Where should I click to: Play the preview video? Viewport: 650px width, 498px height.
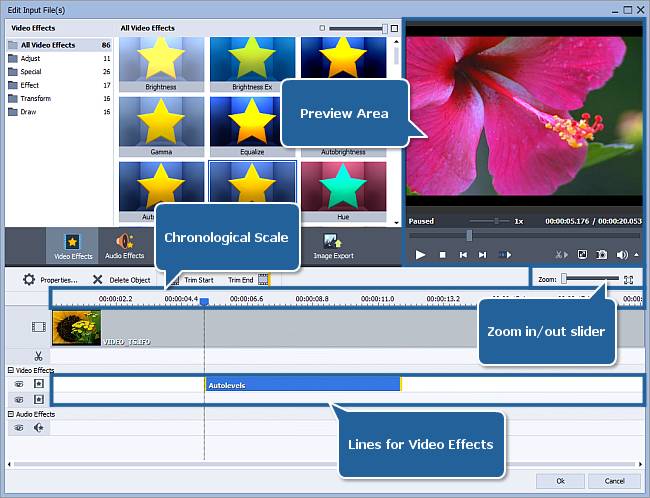[x=420, y=255]
